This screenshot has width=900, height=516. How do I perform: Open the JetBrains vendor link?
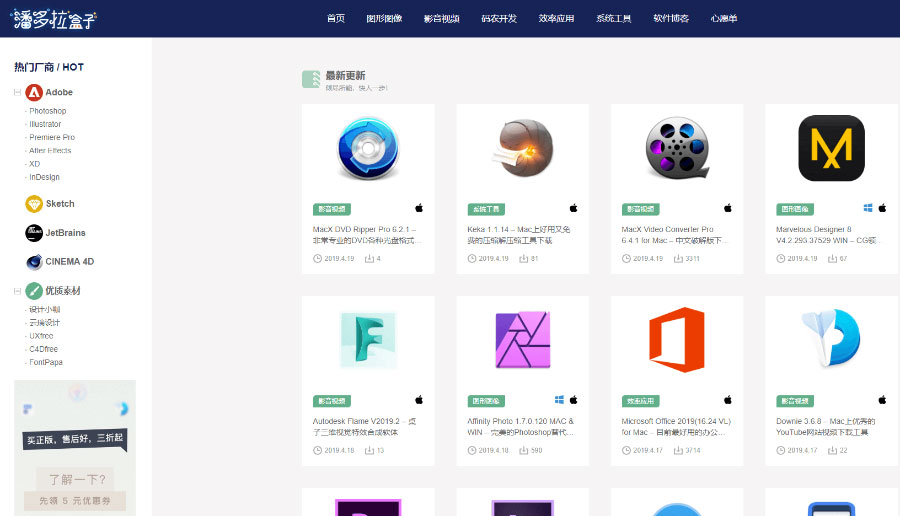(65, 233)
